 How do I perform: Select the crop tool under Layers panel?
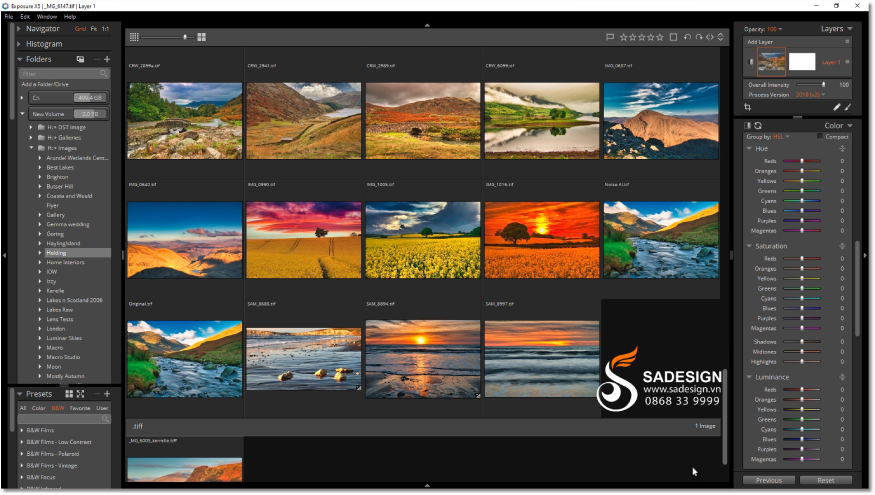[748, 107]
